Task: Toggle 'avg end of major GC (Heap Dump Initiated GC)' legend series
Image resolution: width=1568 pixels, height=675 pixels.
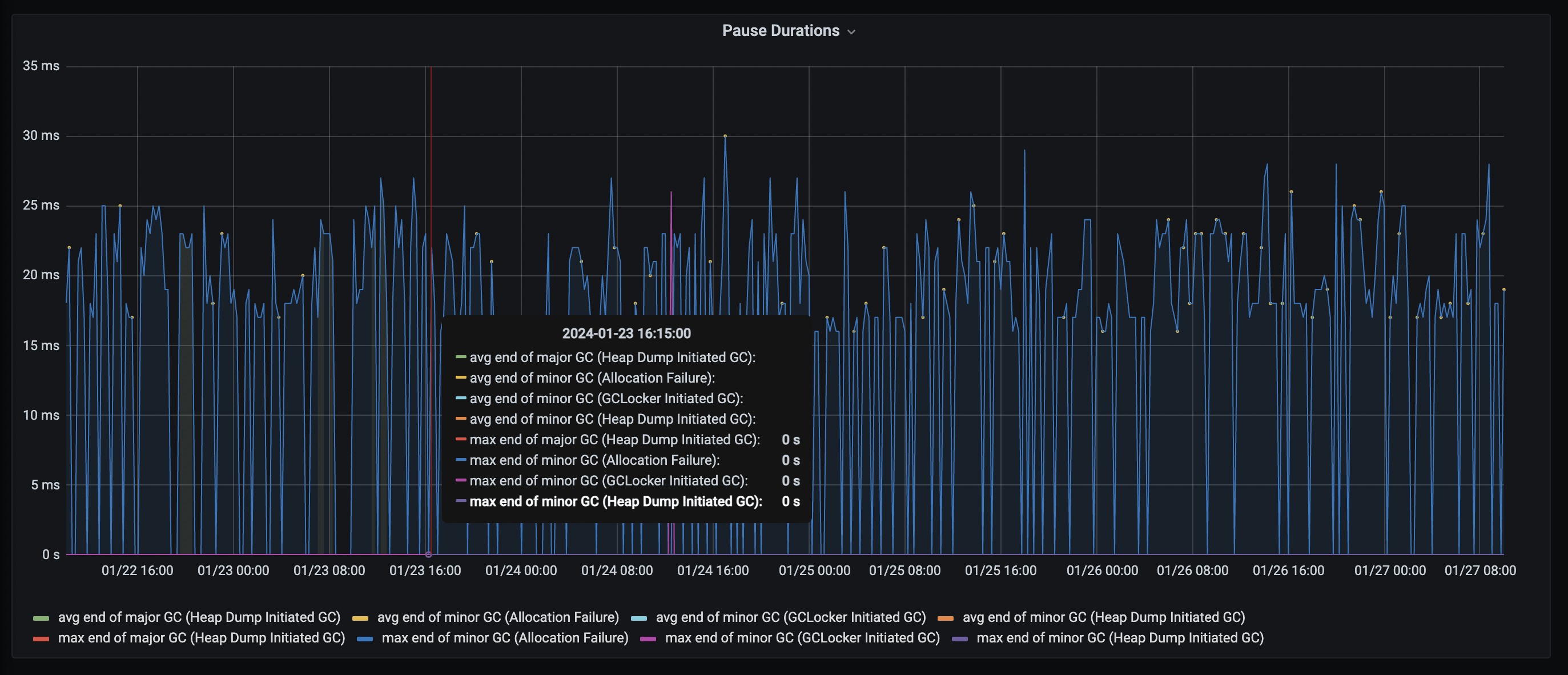Action: point(199,617)
